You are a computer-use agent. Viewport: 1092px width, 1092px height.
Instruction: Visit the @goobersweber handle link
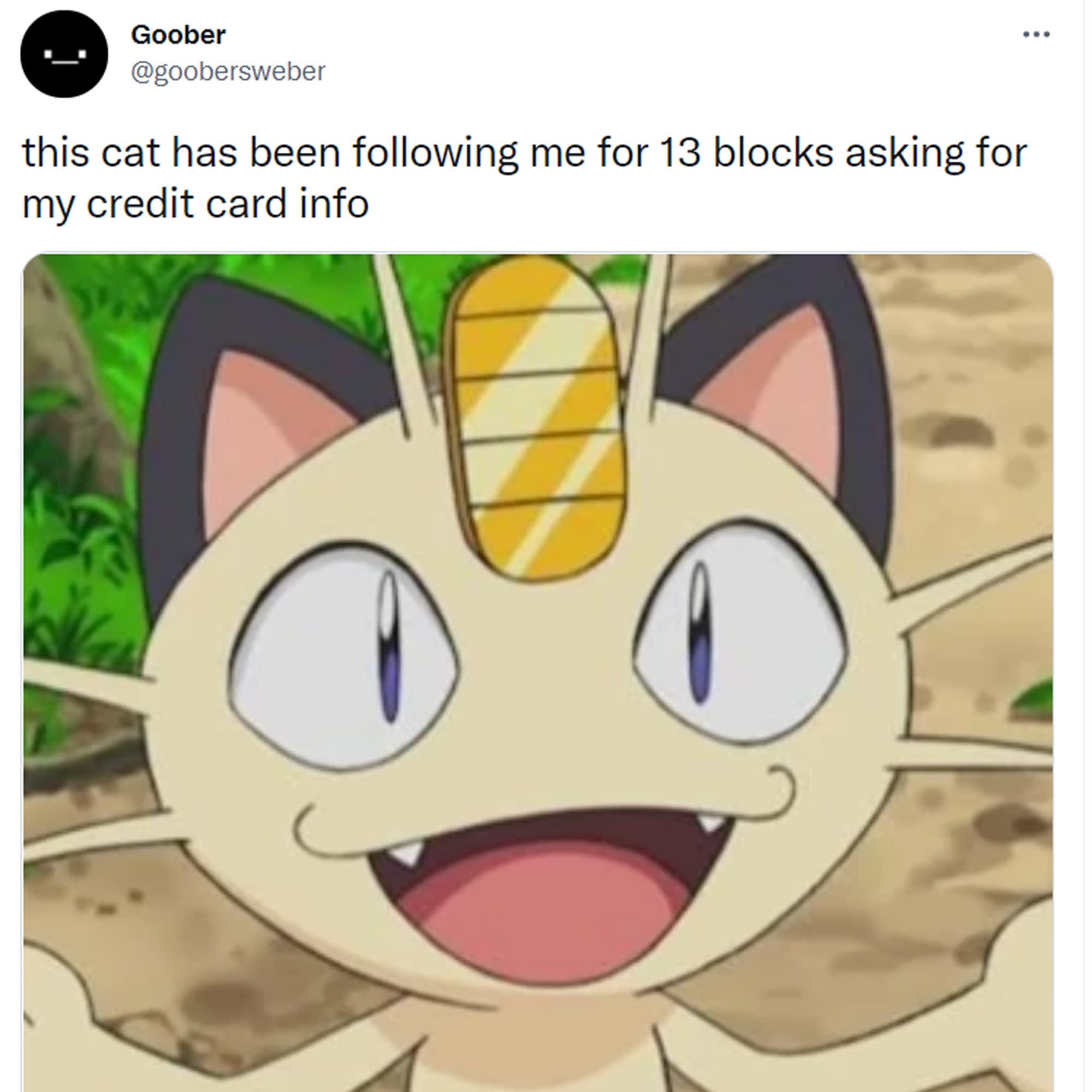[228, 71]
